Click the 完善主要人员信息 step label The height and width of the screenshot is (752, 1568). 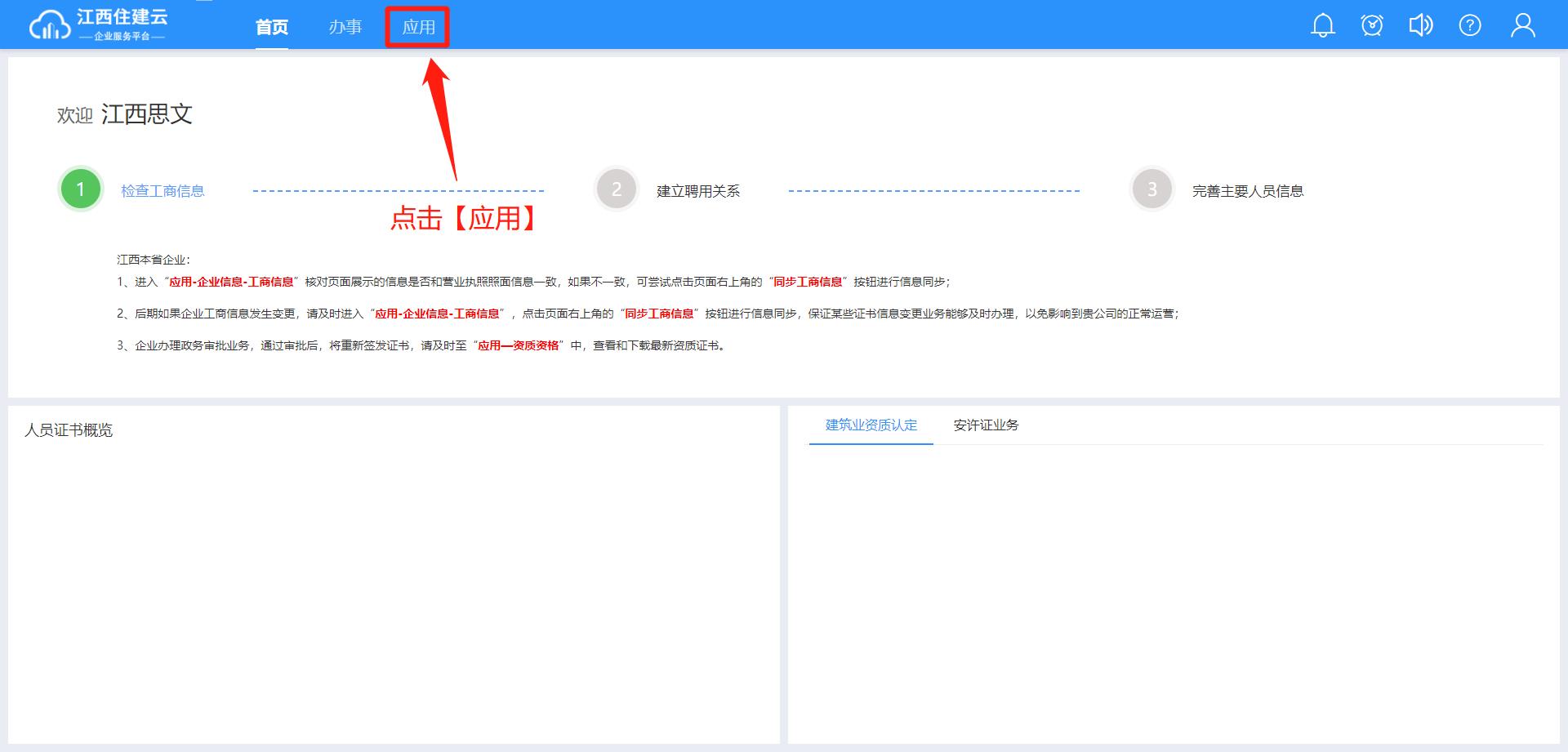pyautogui.click(x=1247, y=191)
